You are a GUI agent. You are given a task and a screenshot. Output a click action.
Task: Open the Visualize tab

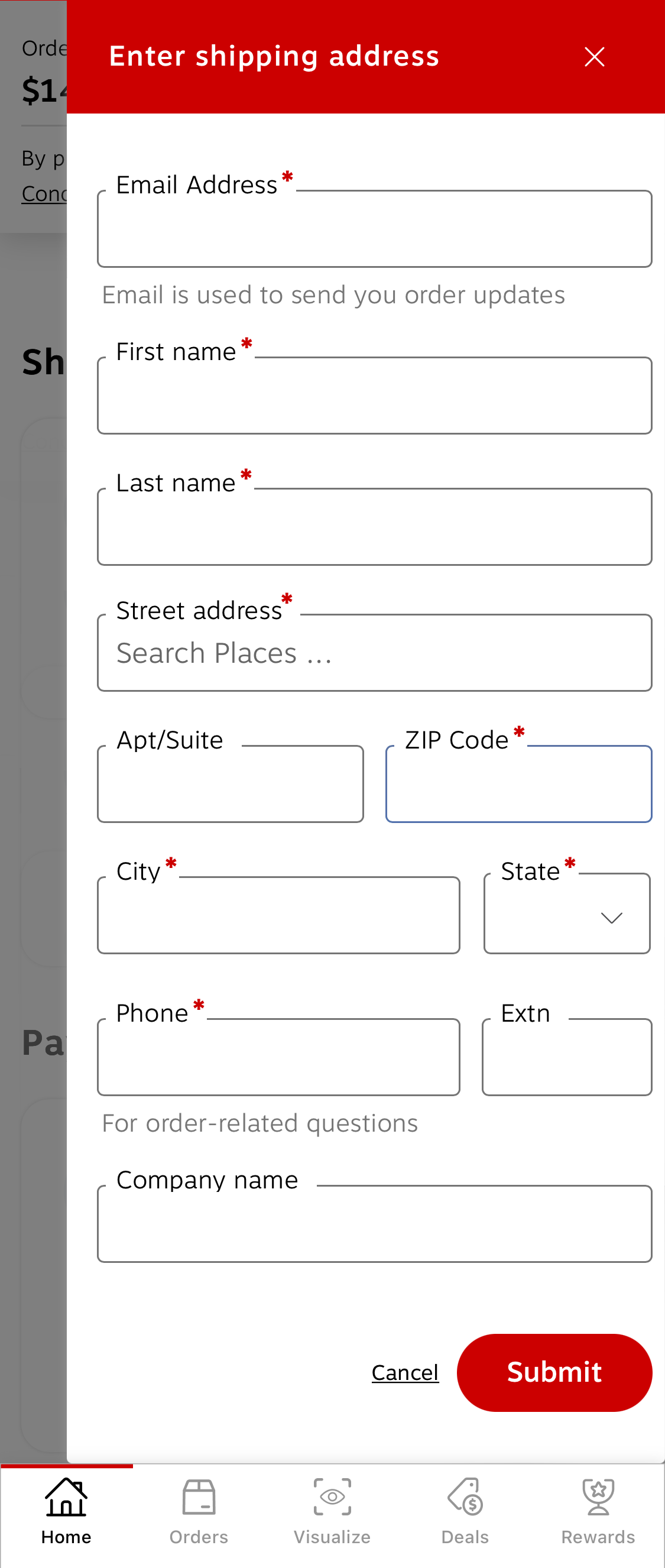[x=332, y=1511]
